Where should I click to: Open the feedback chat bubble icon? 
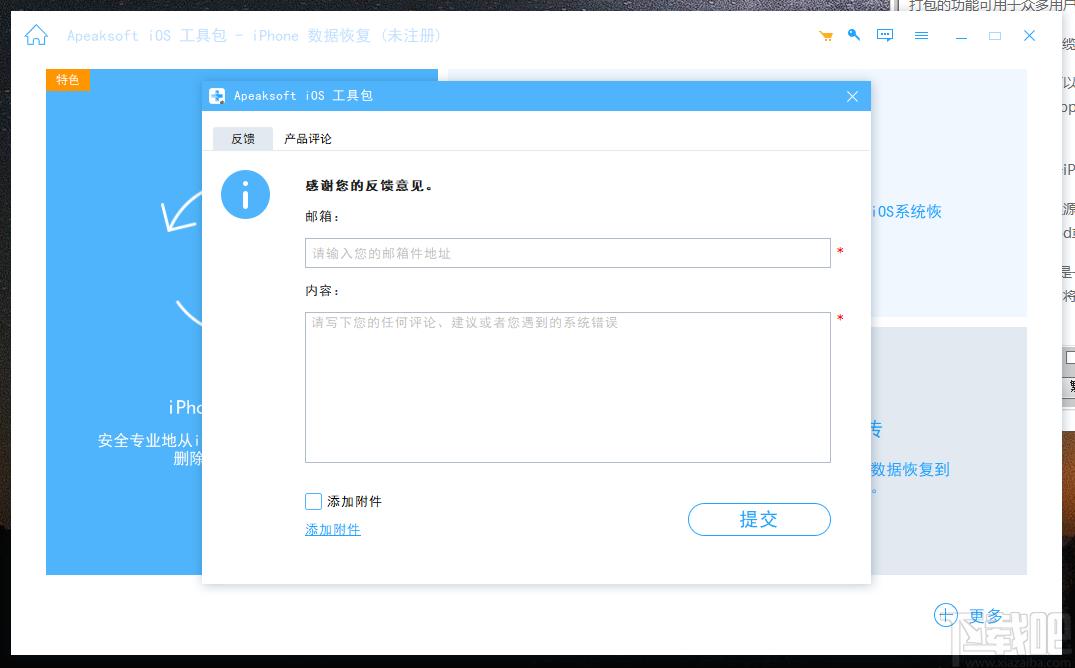pyautogui.click(x=885, y=35)
